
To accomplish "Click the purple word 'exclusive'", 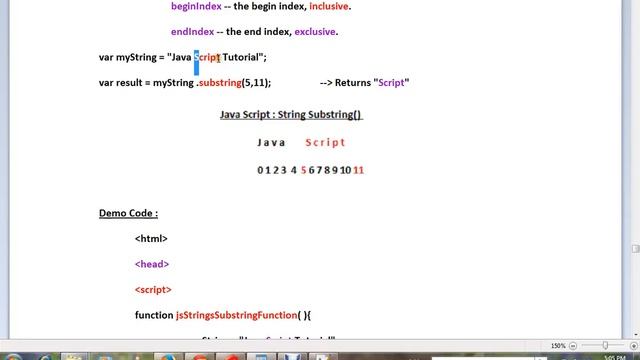I will 315,32.
